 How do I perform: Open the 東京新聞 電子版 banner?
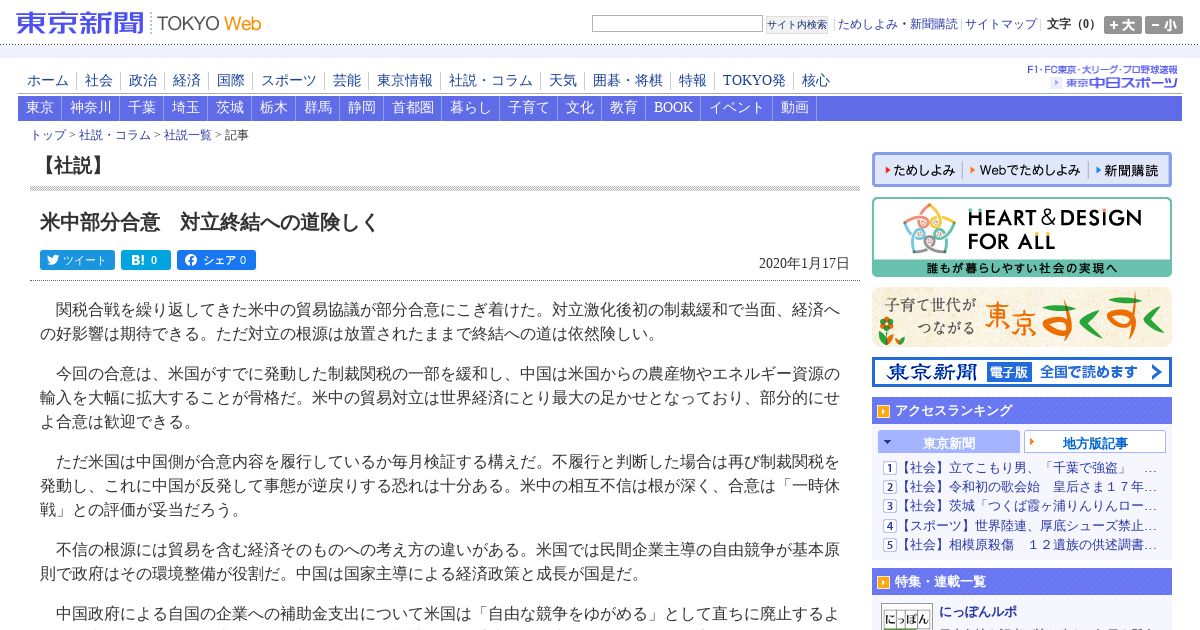click(1022, 372)
